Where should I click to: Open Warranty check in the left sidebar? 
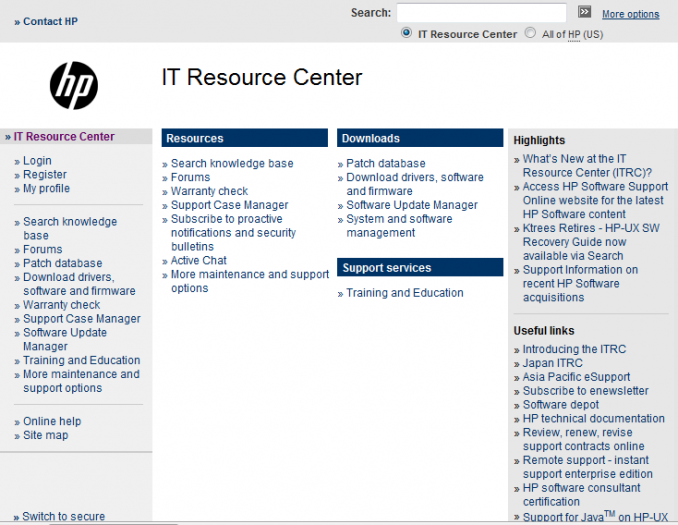(x=61, y=305)
